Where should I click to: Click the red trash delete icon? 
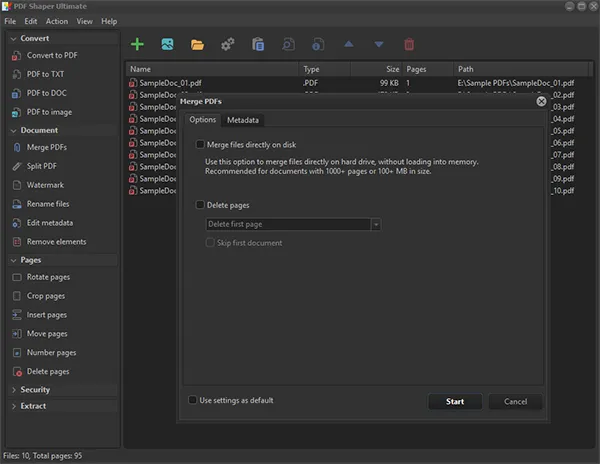[x=408, y=44]
